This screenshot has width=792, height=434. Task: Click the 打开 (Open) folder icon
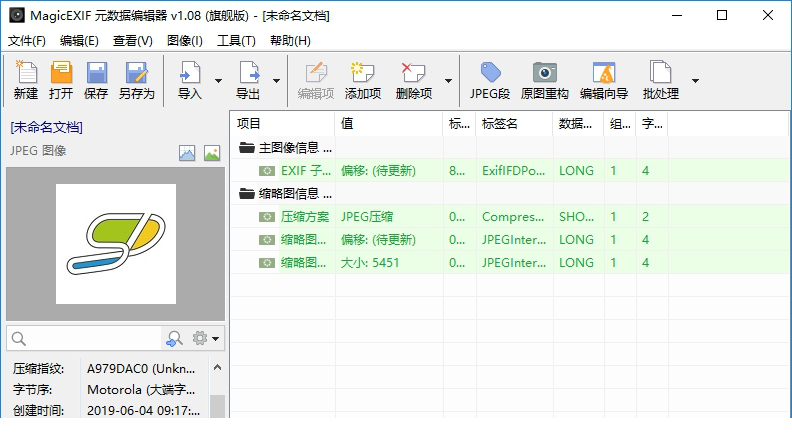[x=61, y=73]
